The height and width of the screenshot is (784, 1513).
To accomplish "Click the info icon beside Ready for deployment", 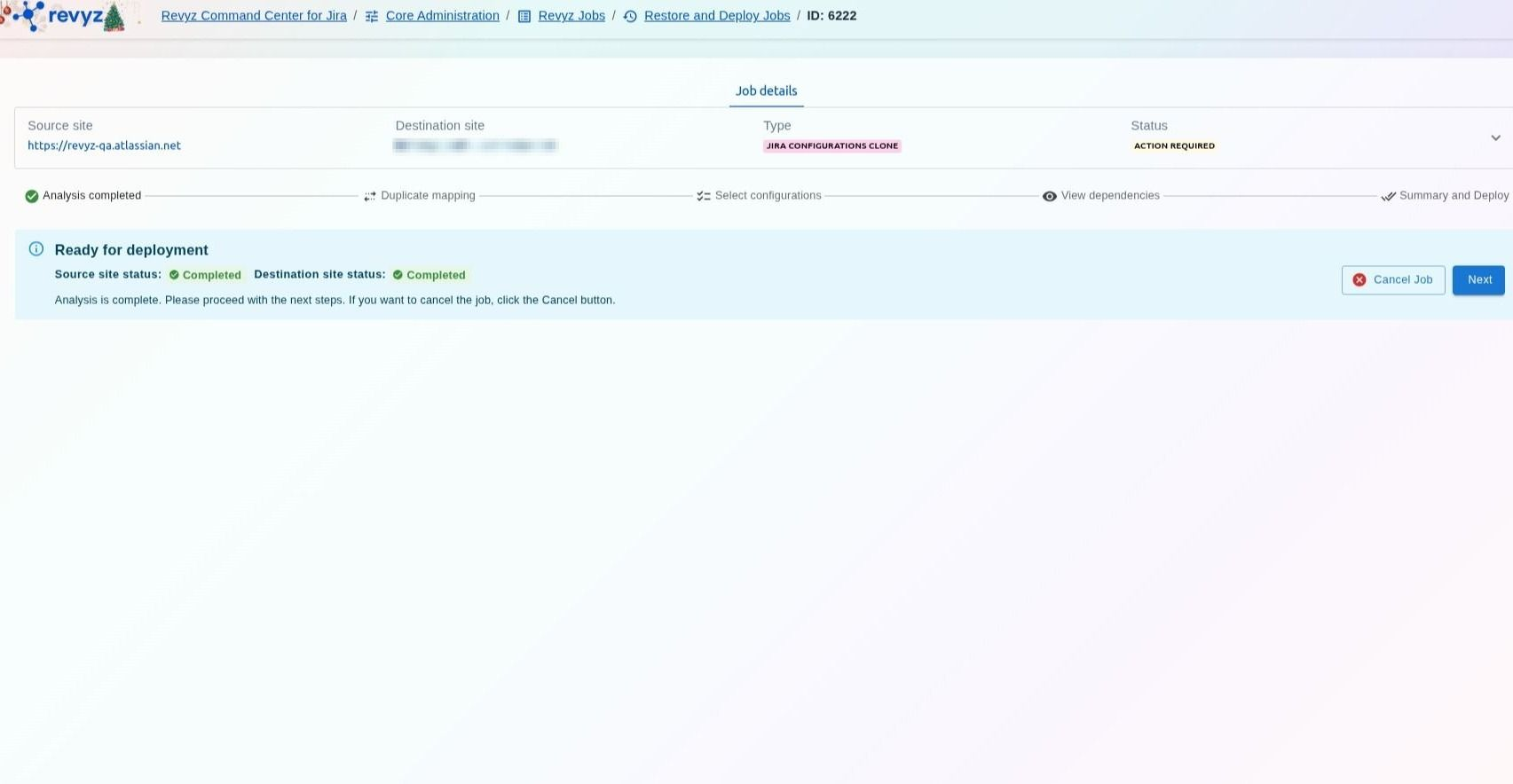I will pos(36,249).
